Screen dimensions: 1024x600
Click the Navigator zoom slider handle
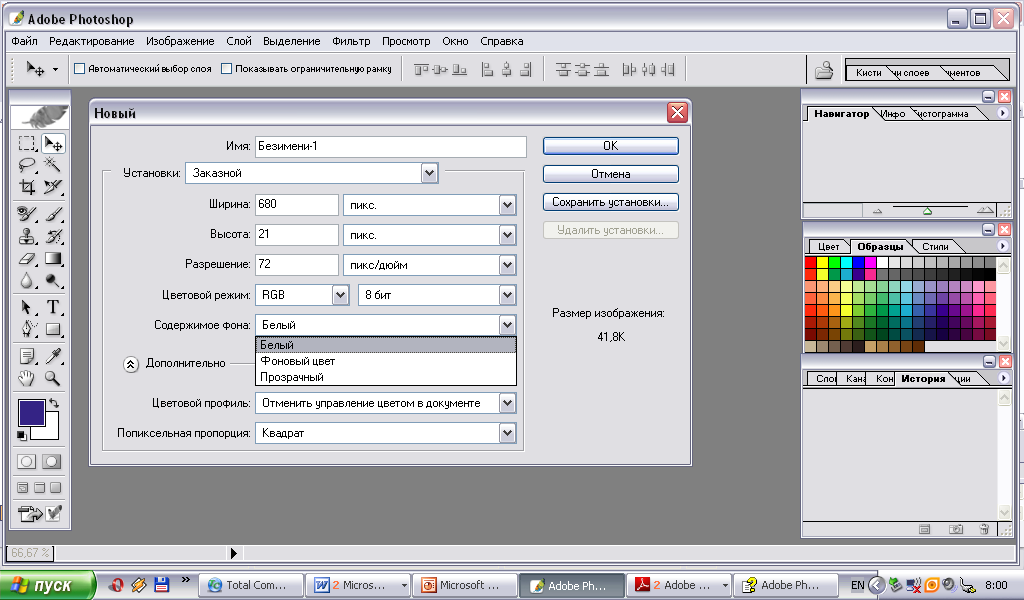(927, 212)
